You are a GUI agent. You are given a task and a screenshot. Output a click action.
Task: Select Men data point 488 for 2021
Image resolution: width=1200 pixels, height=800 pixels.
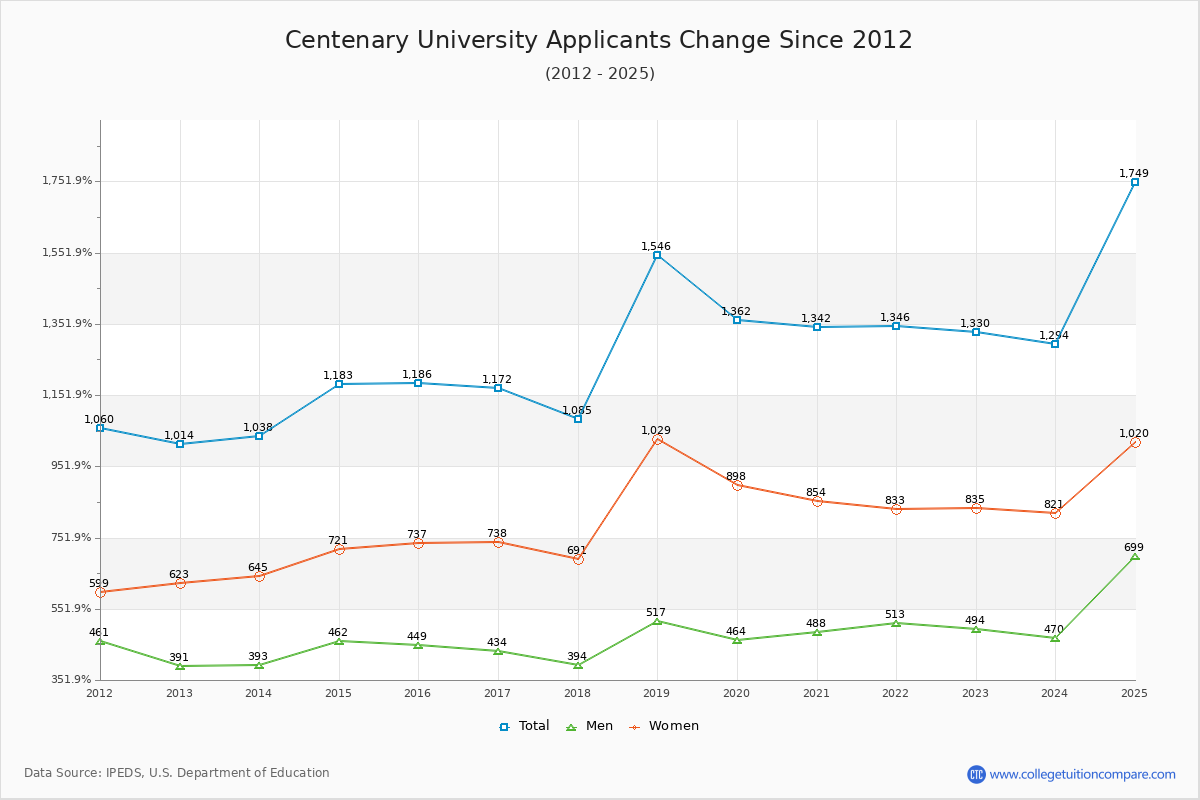point(817,632)
